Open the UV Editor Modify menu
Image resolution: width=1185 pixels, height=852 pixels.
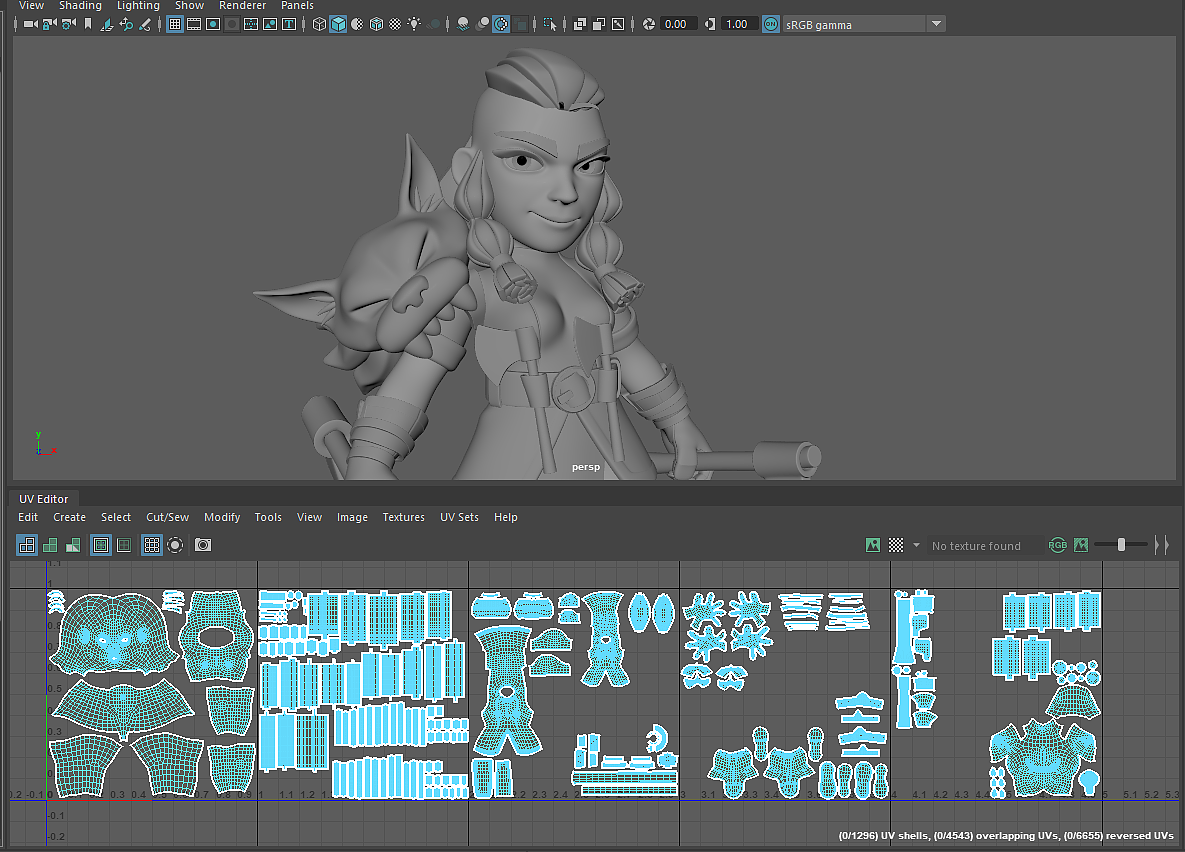pos(222,517)
